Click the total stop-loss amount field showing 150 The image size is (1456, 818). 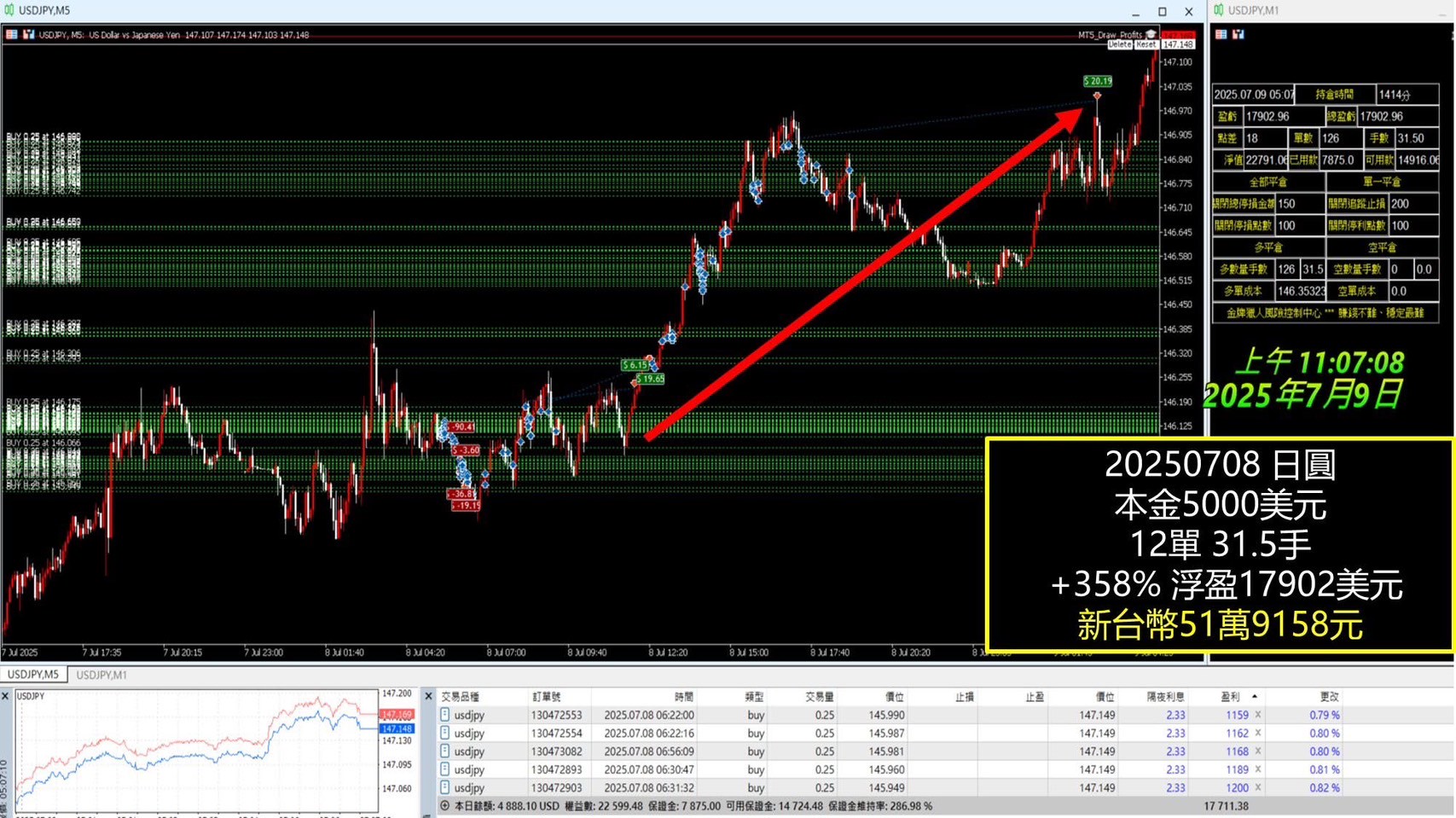(1299, 204)
